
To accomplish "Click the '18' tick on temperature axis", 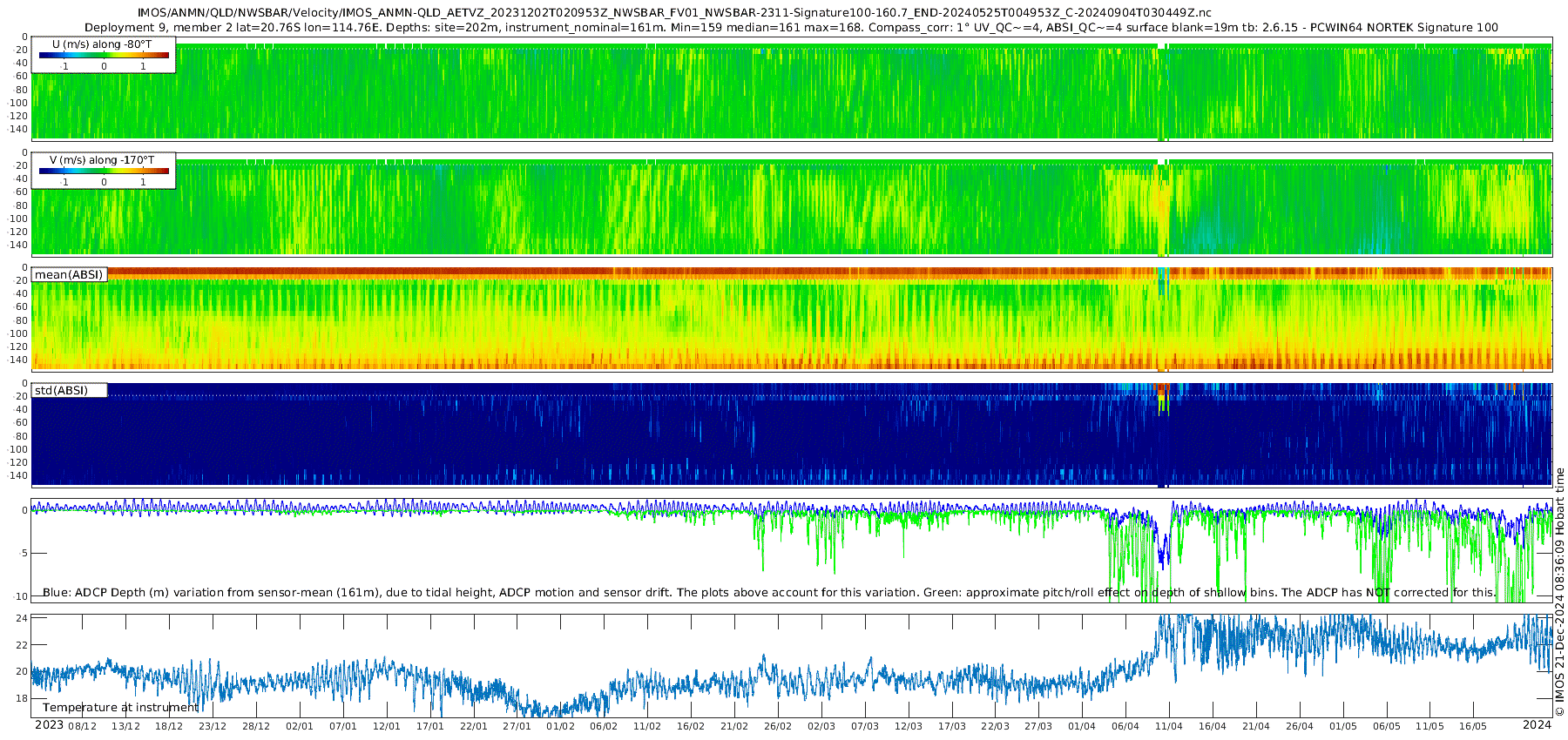I will point(23,698).
